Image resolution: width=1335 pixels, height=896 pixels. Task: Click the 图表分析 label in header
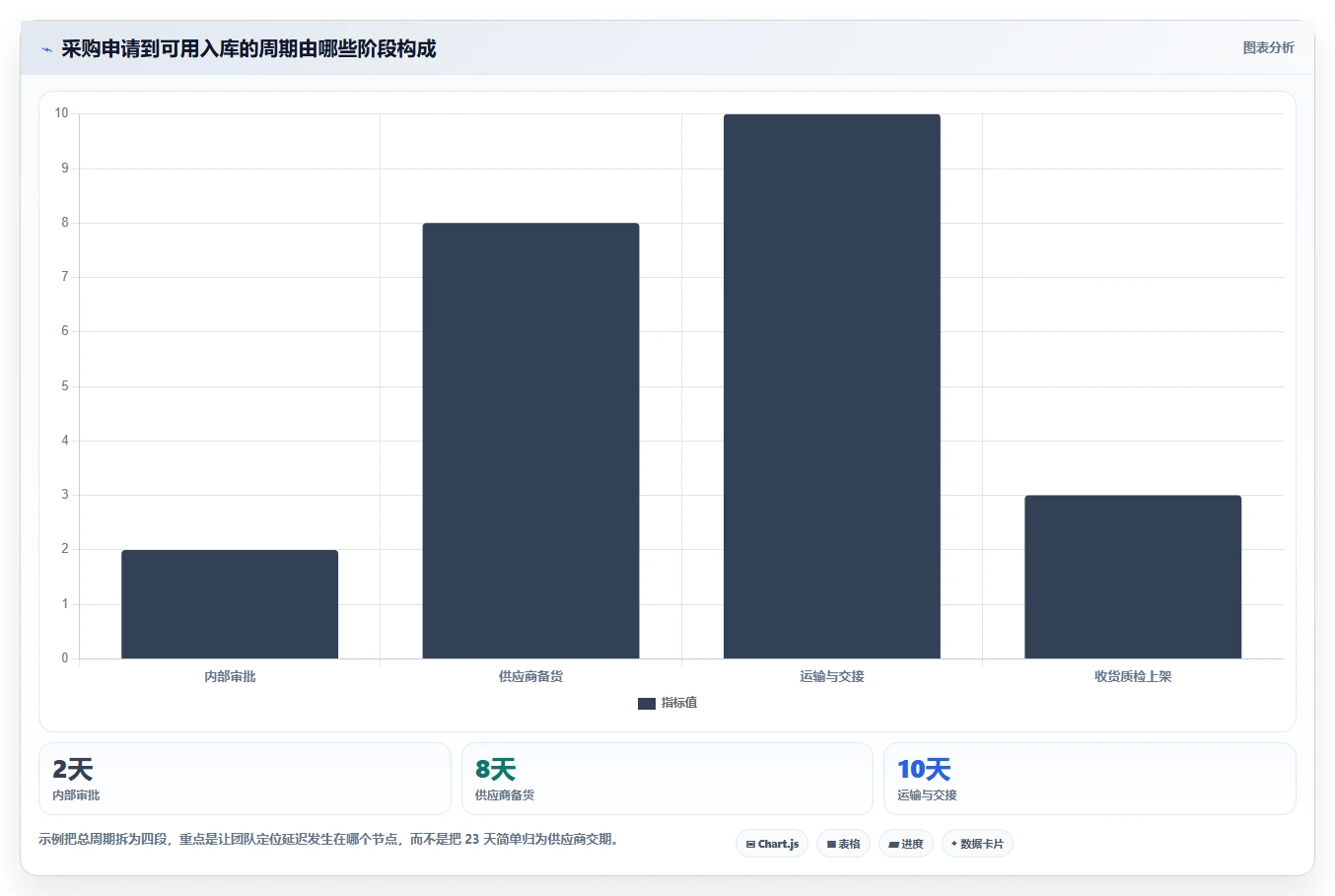point(1268,47)
